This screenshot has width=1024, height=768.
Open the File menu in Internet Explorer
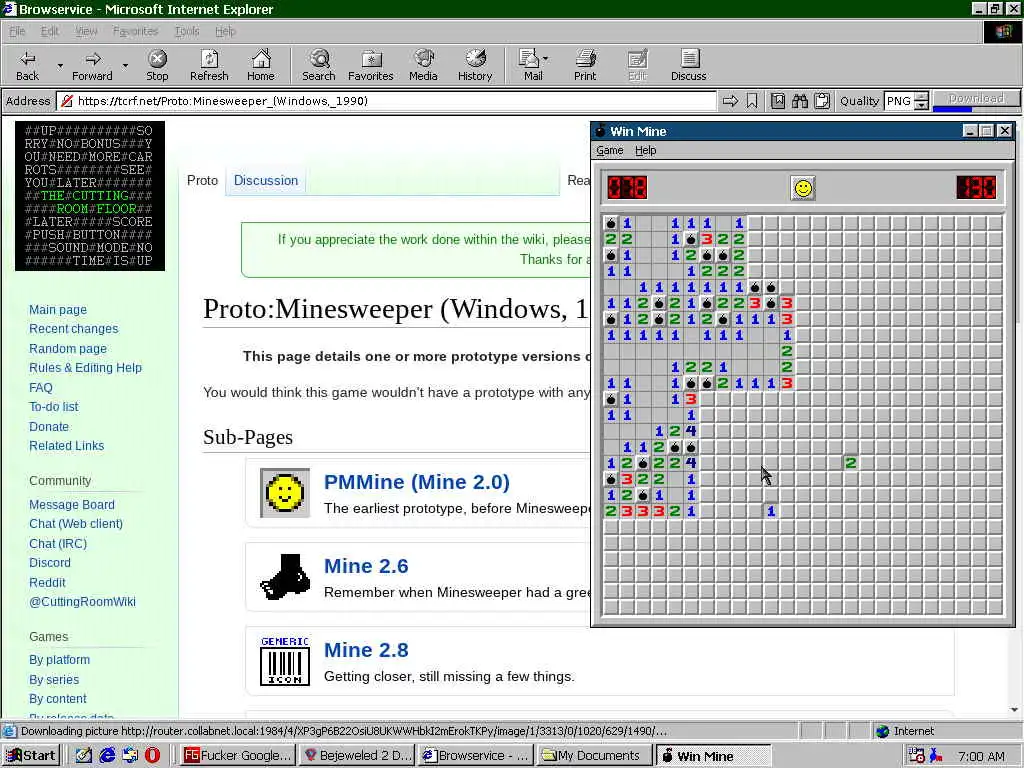tap(17, 31)
